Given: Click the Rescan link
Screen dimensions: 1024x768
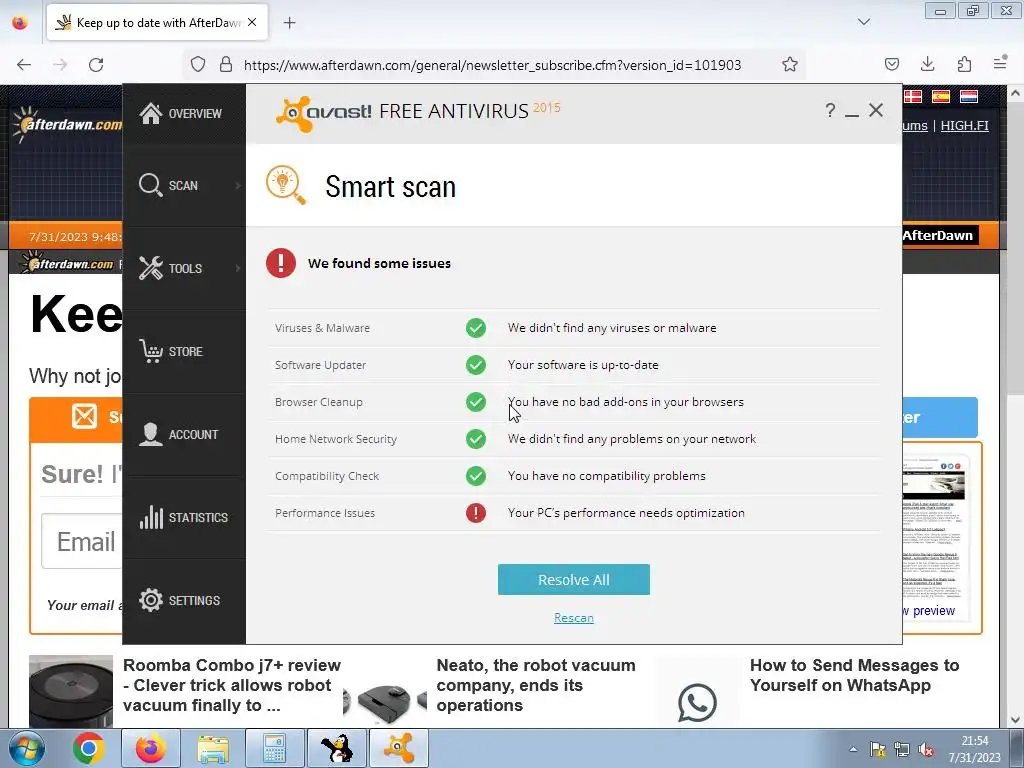Looking at the screenshot, I should point(573,618).
